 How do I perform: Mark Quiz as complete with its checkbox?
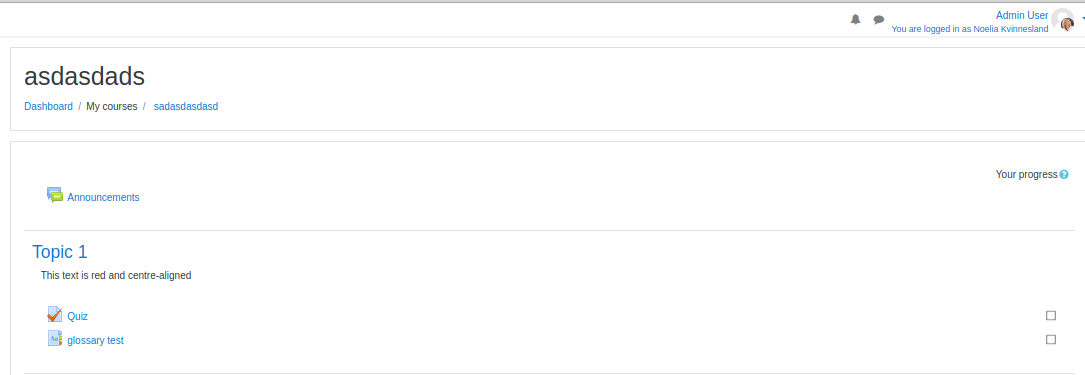tap(1051, 315)
